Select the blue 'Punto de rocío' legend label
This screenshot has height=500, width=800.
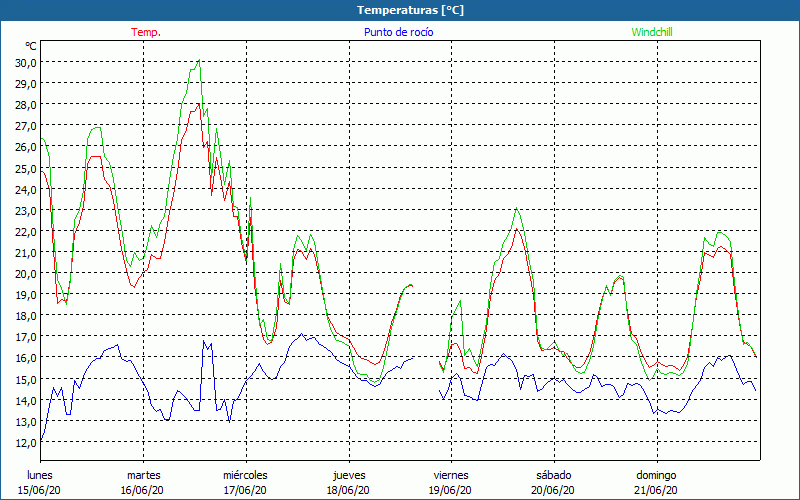click(x=398, y=32)
